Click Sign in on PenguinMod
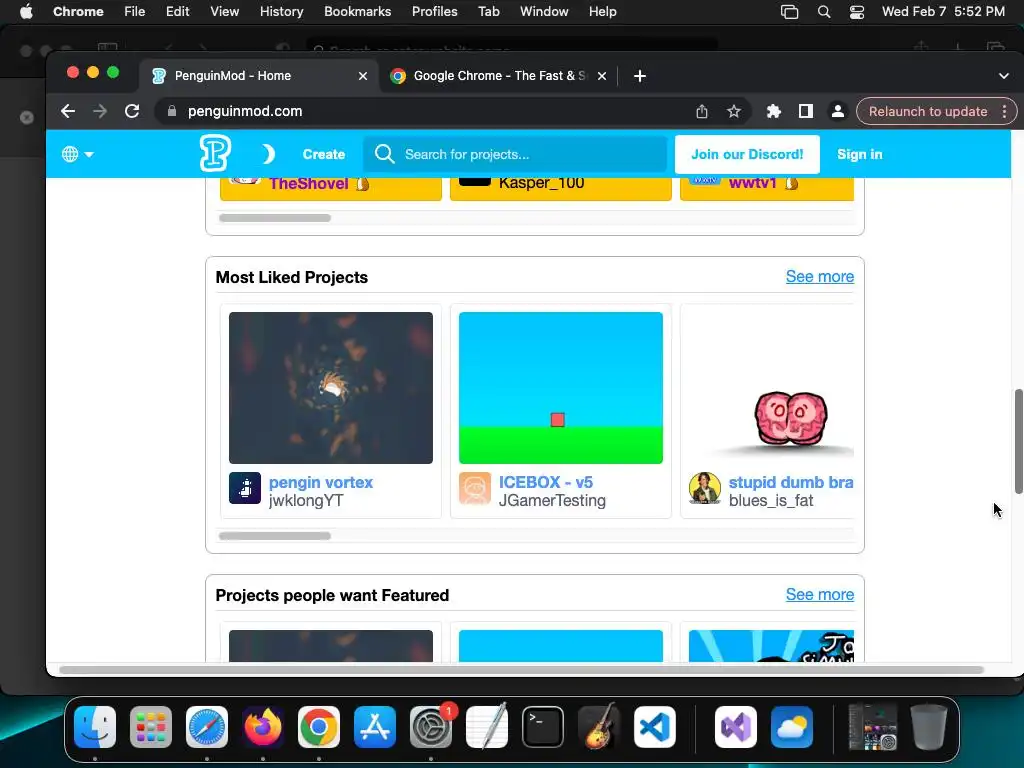The image size is (1024, 768). 859,154
